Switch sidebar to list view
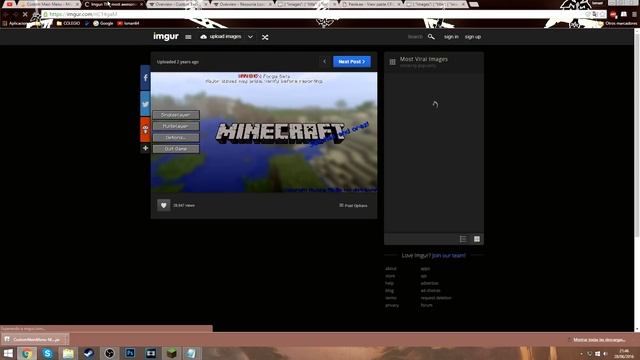The width and height of the screenshot is (640, 360). point(463,239)
